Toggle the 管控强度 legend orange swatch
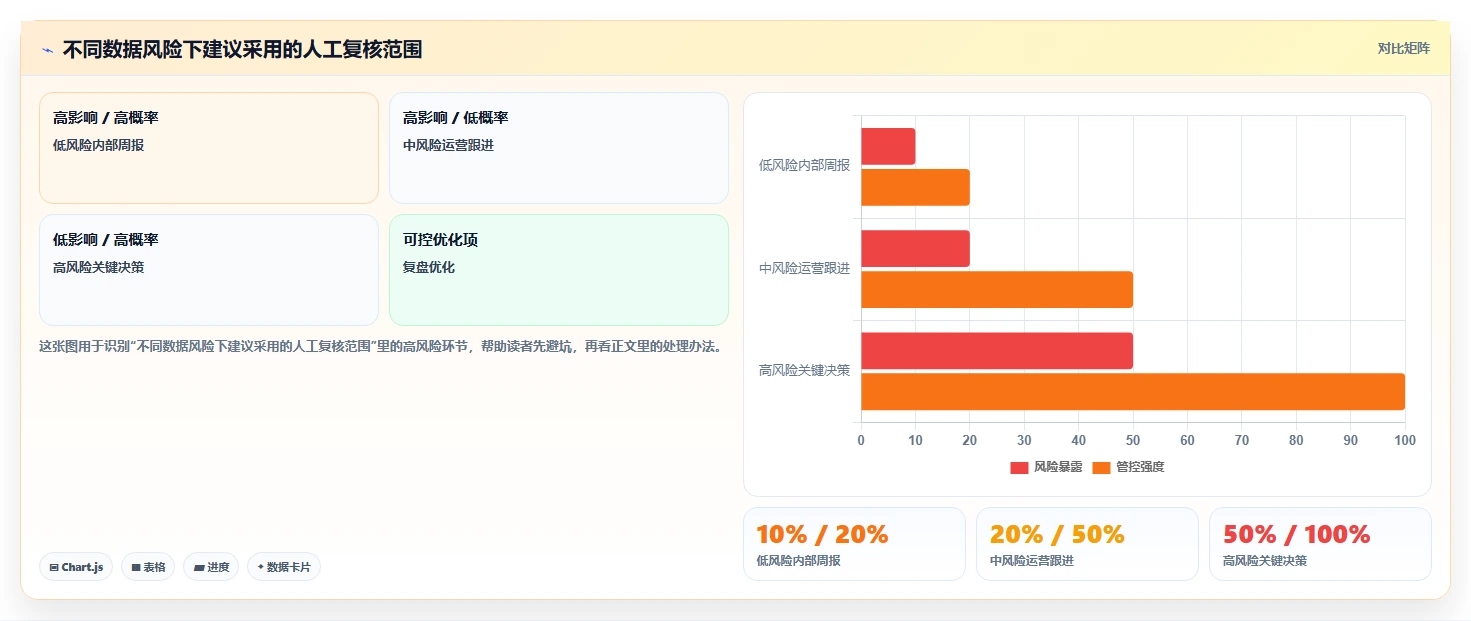 [x=1101, y=467]
